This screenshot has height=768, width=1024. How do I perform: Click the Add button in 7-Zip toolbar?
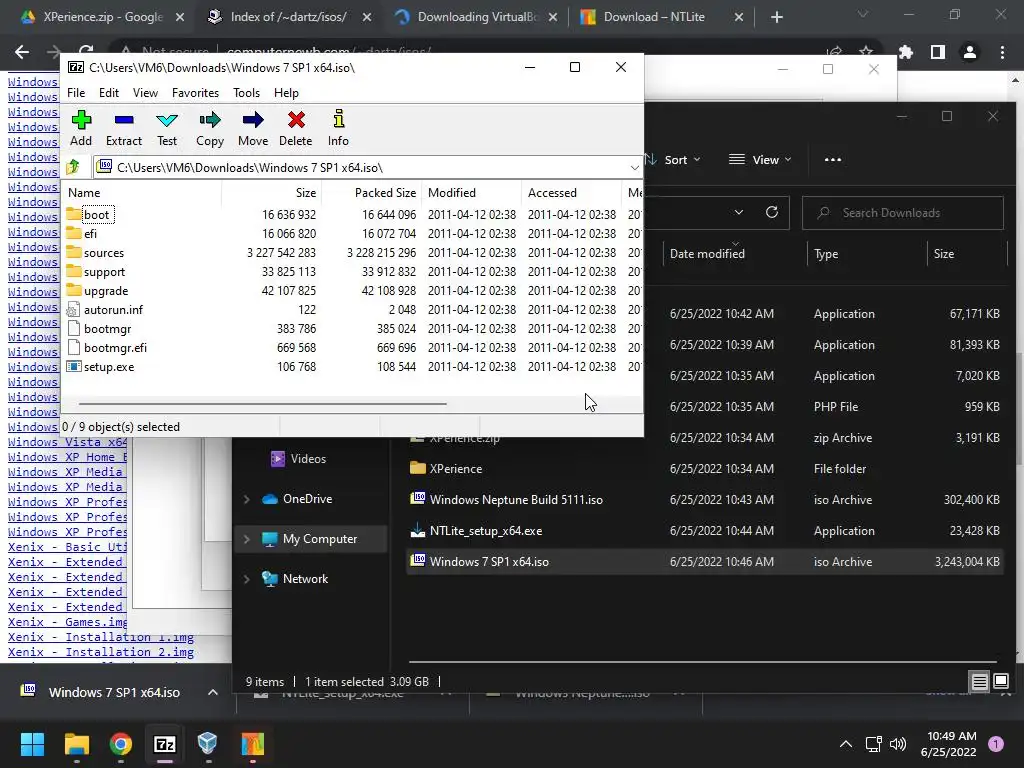(81, 129)
